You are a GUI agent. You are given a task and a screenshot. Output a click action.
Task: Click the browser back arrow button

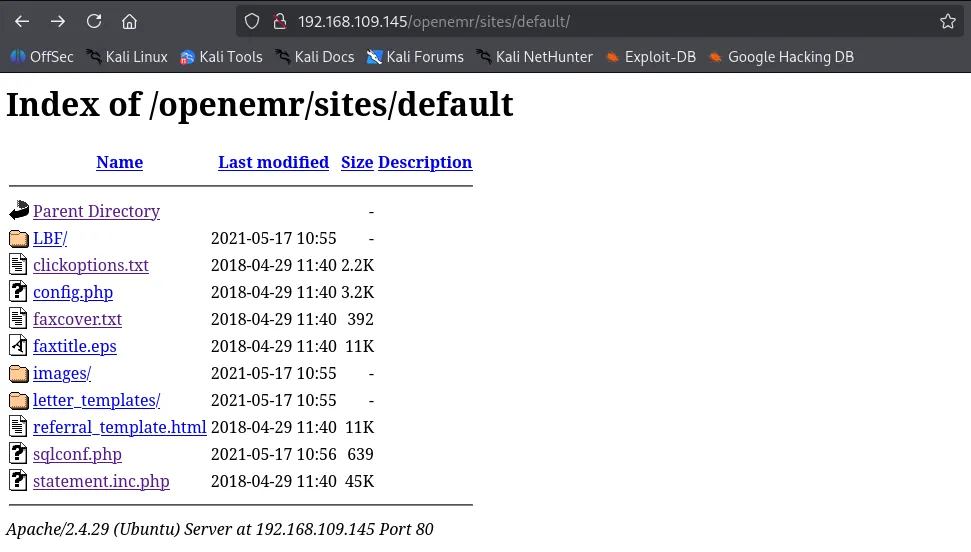[x=22, y=21]
